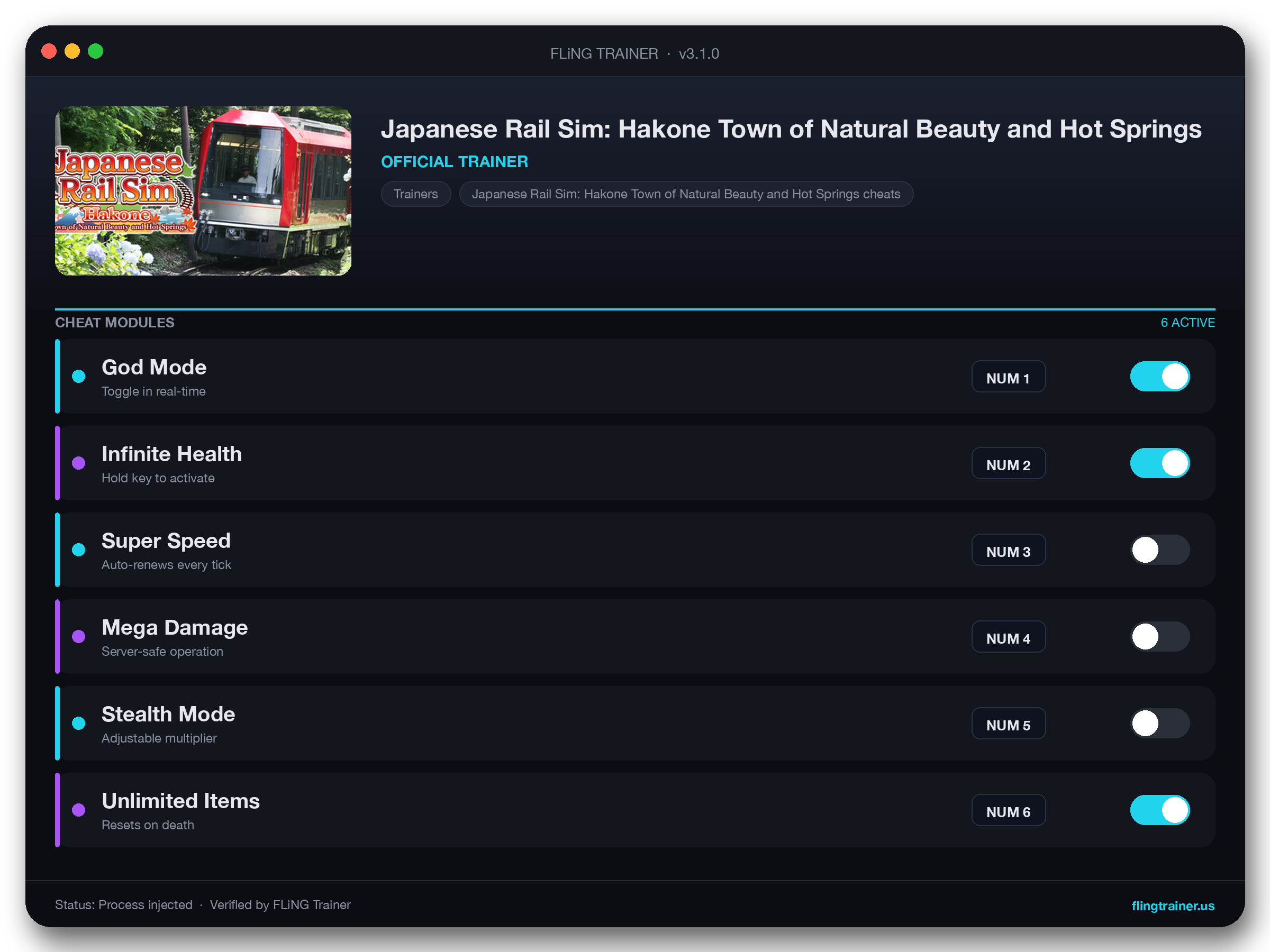Image resolution: width=1270 pixels, height=952 pixels.
Task: Select the NUM 2 hotkey badge
Action: coord(1008,463)
